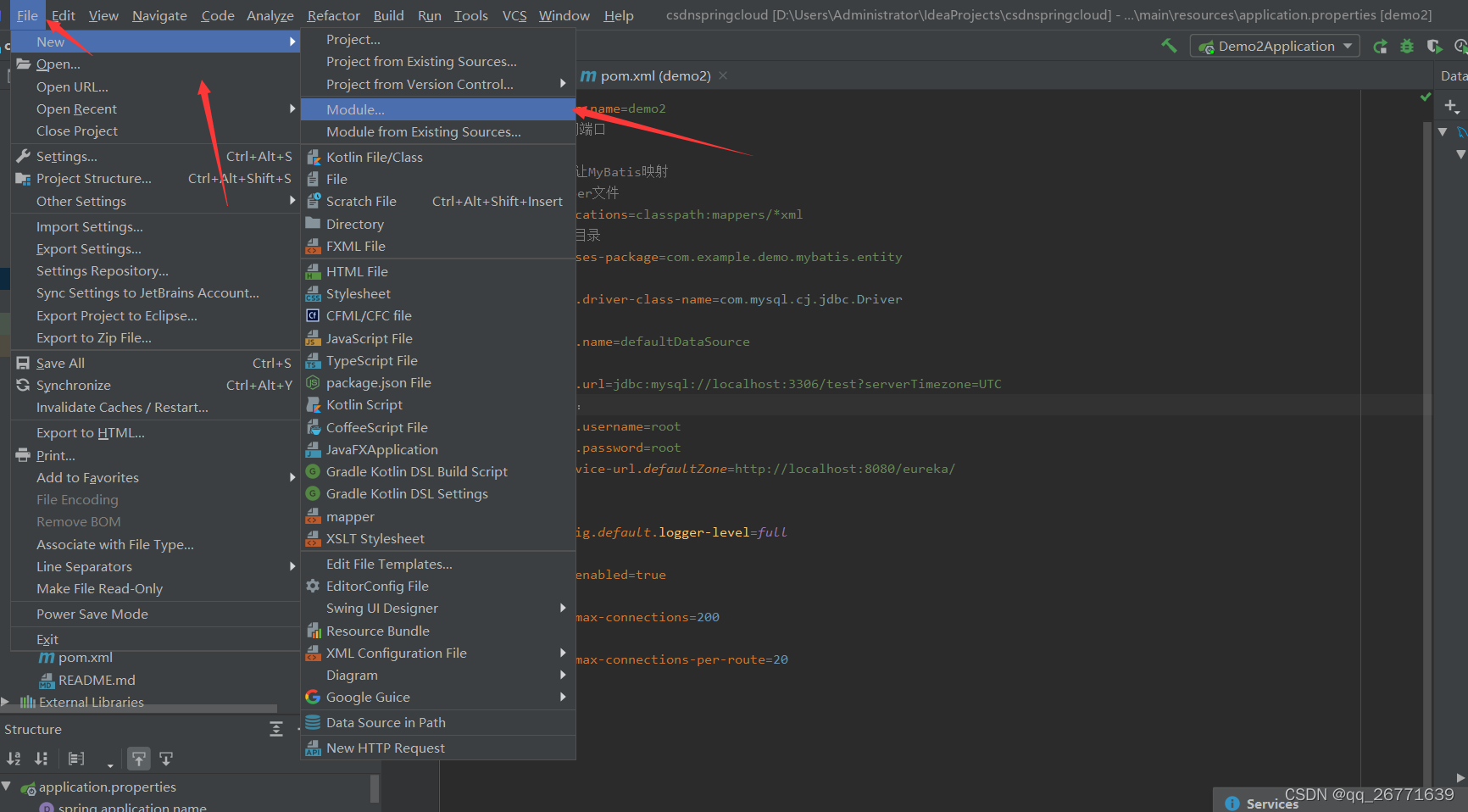Screen dimensions: 1468x812
Task: Close the pom.xml (demo2) tab
Action: pyautogui.click(x=723, y=75)
